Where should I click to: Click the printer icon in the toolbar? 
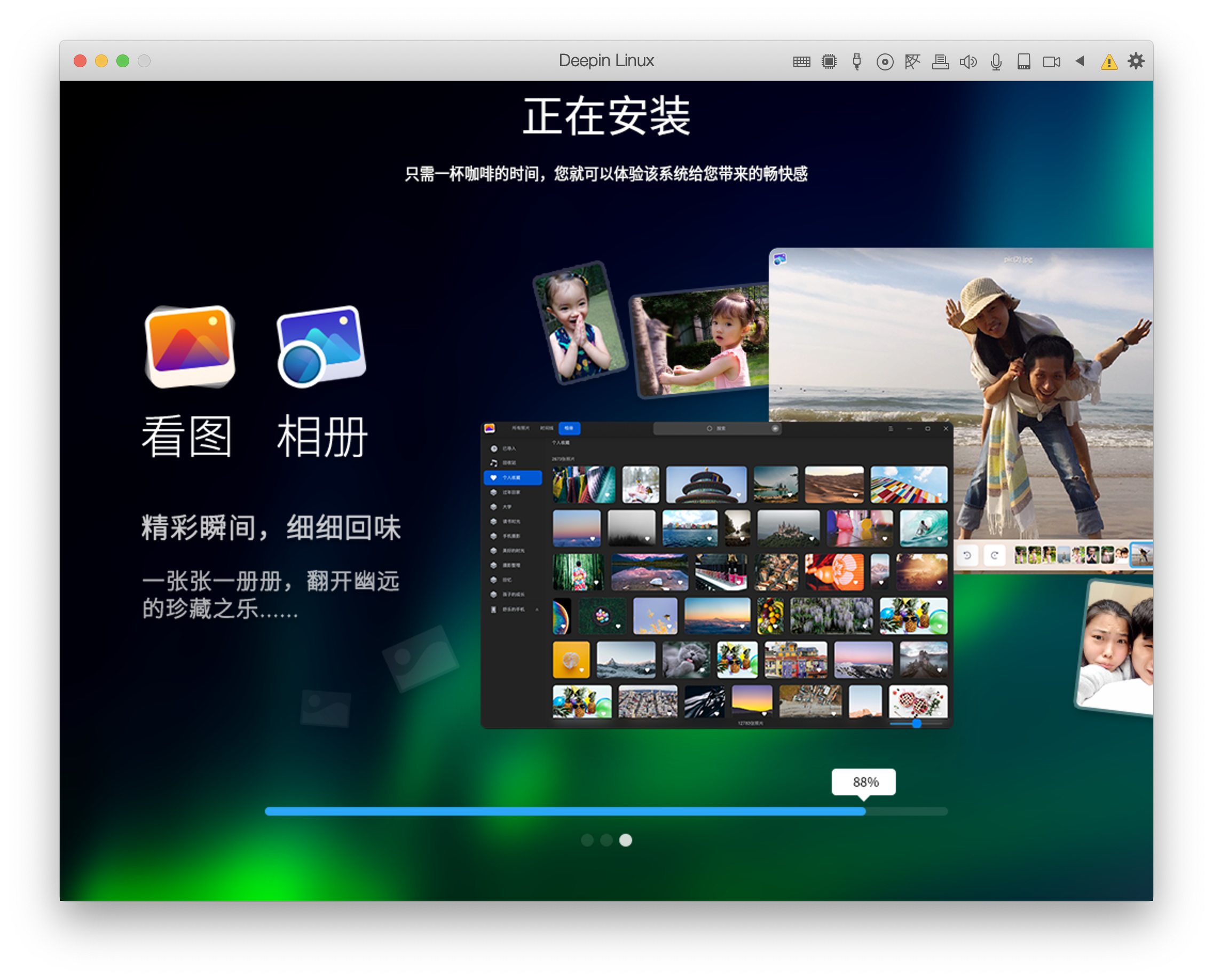[x=940, y=61]
